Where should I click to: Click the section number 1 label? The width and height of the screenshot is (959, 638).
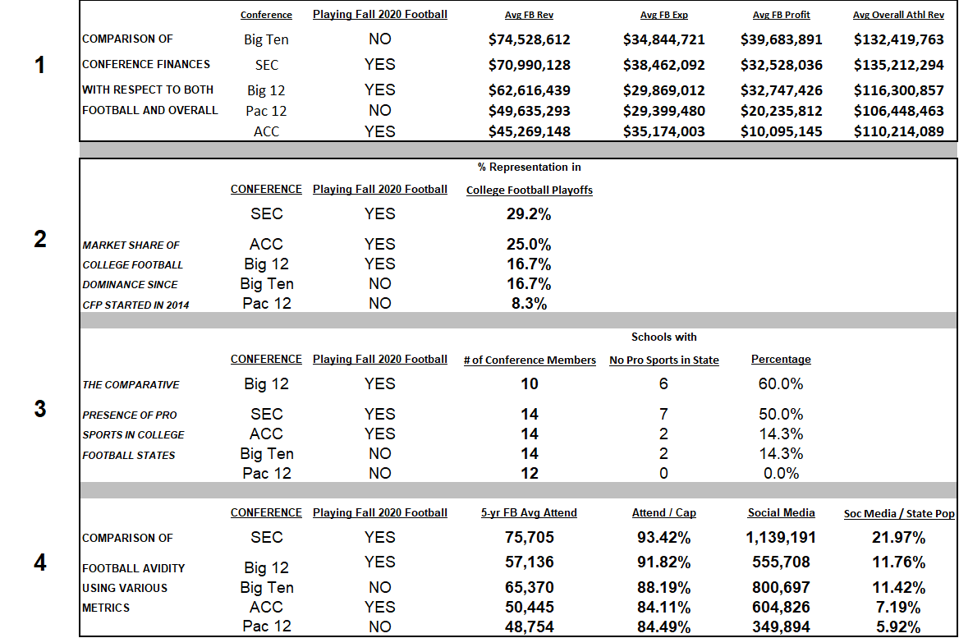tap(40, 66)
